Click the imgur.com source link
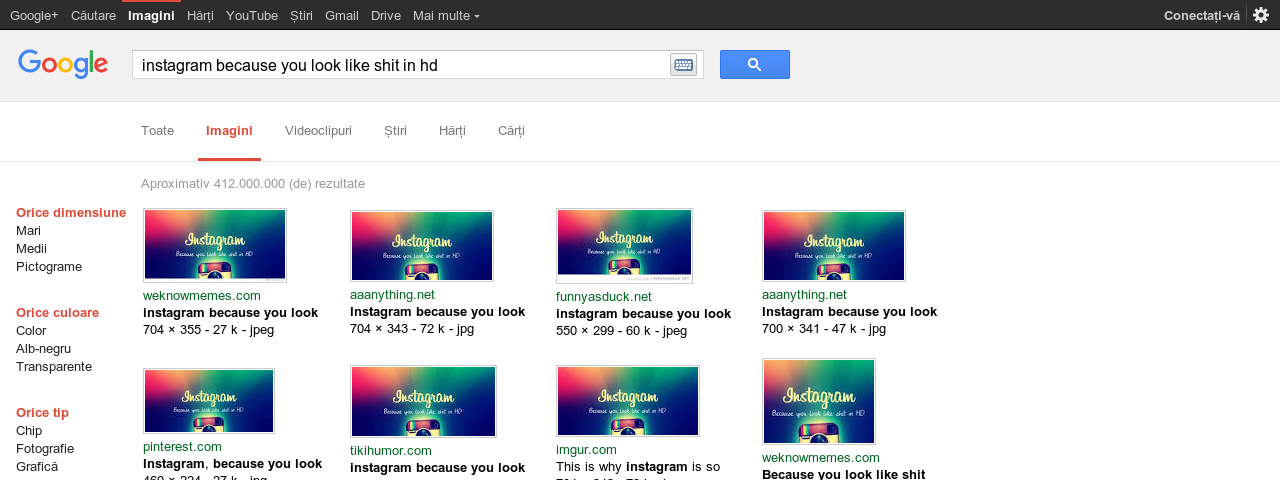Image resolution: width=1280 pixels, height=480 pixels. (586, 449)
